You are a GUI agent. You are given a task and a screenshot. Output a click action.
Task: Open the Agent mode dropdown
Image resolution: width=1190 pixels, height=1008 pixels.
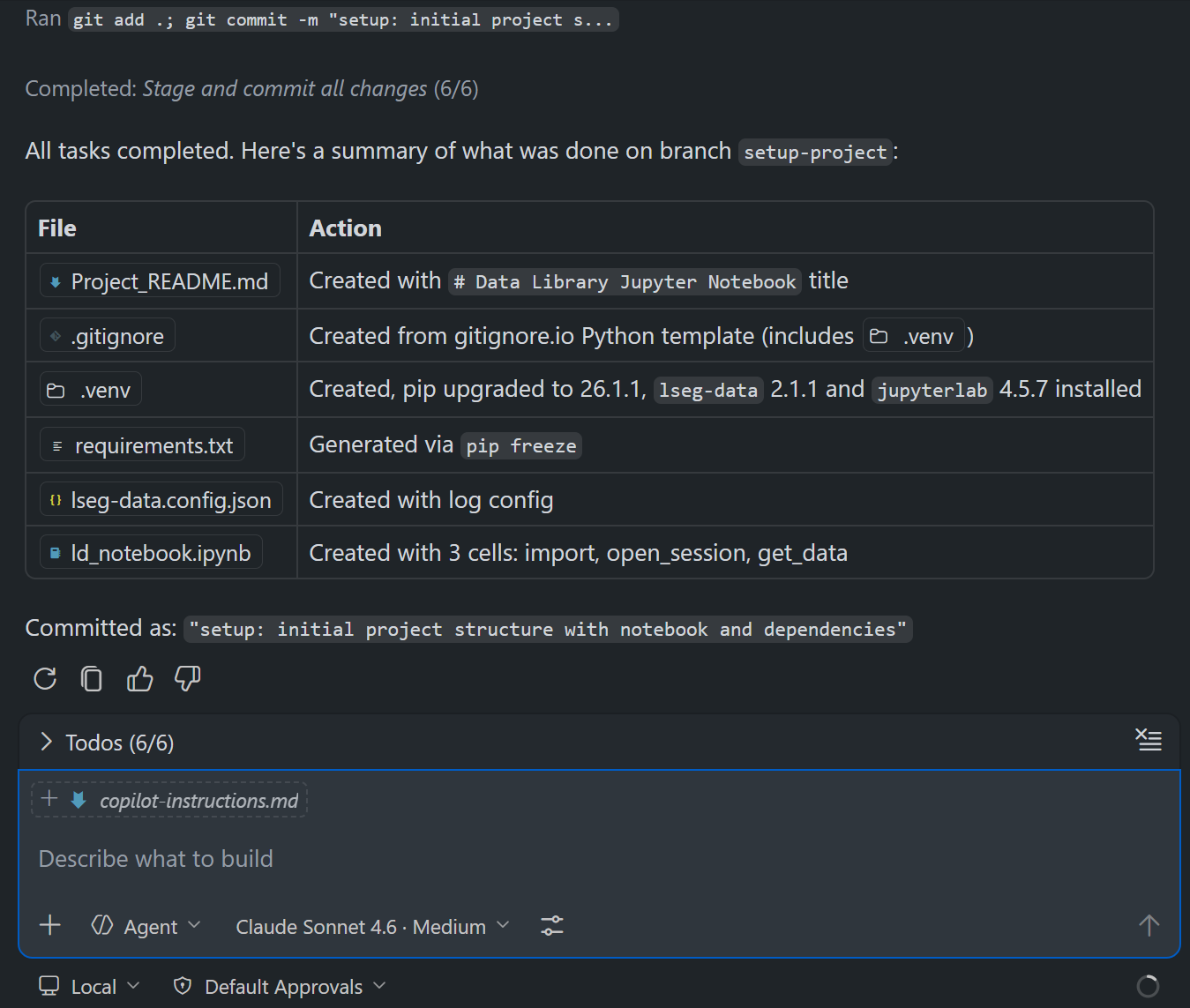point(146,926)
